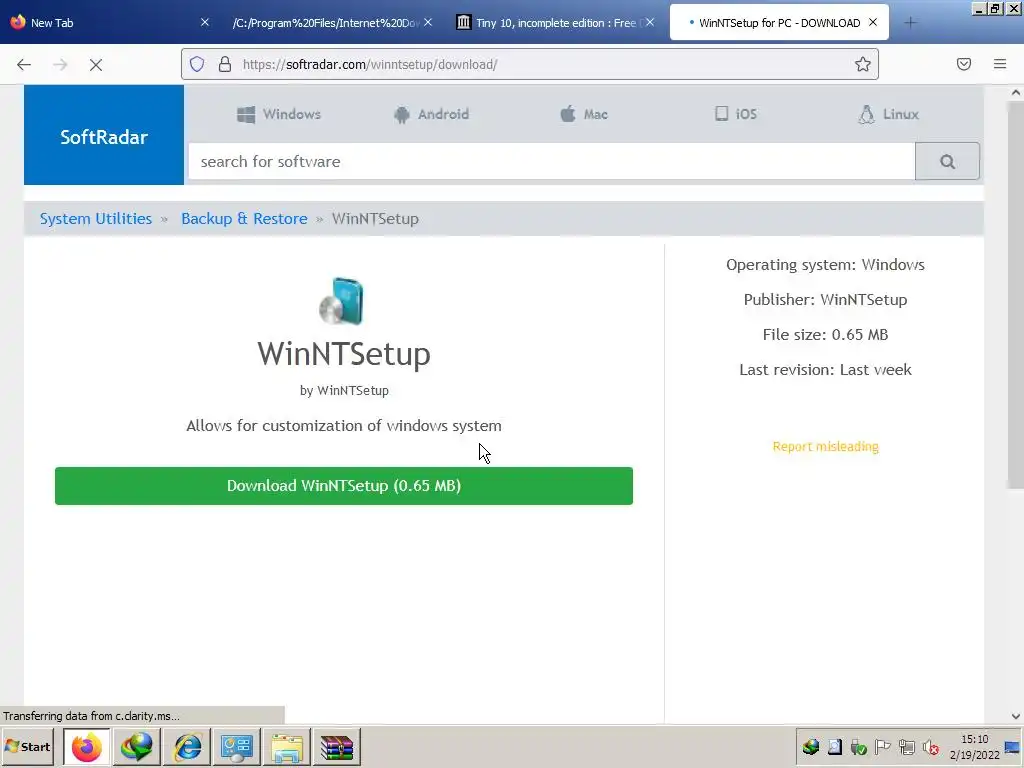
Task: Open WinRAR from the taskbar
Action: (337, 746)
